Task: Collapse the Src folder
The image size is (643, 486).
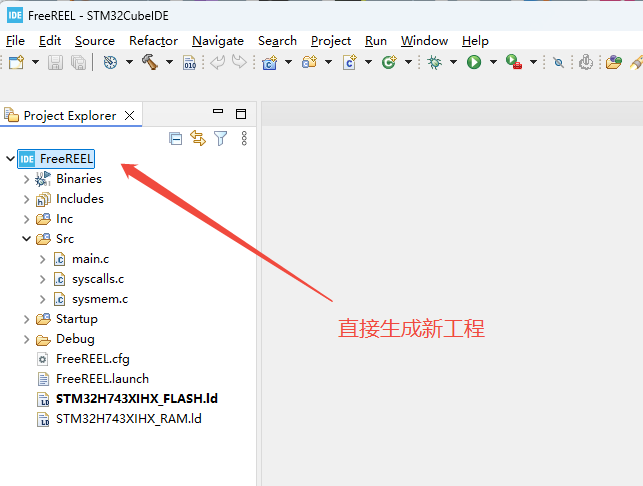Action: (27, 239)
